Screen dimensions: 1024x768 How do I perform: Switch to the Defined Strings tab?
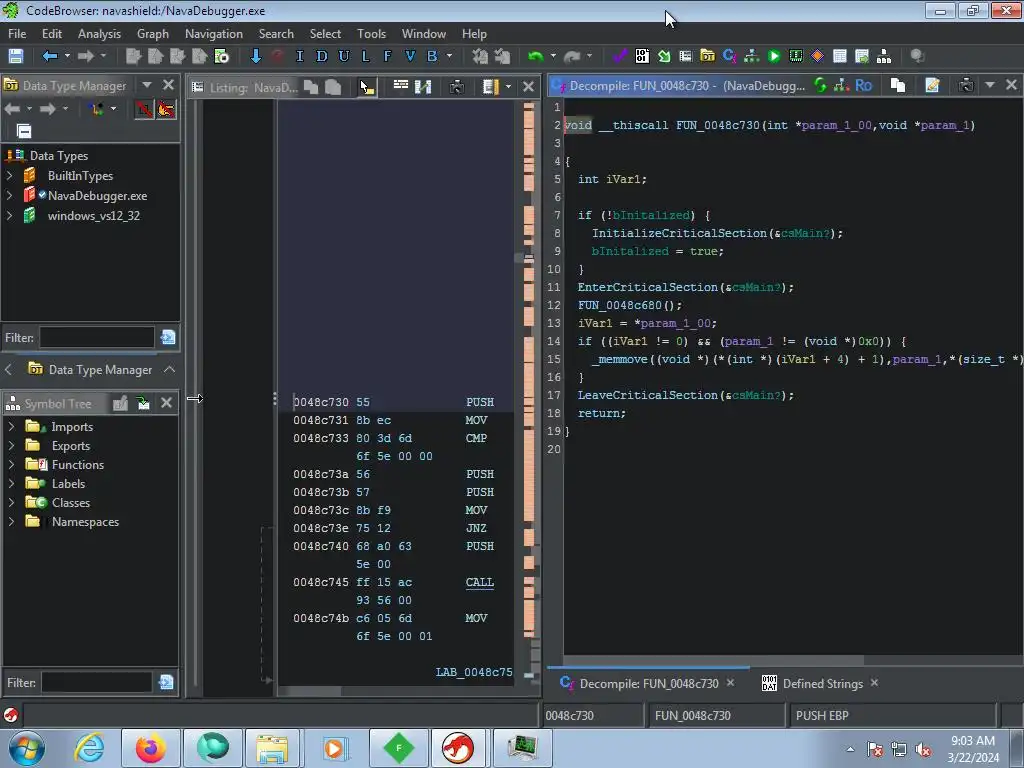tap(822, 684)
